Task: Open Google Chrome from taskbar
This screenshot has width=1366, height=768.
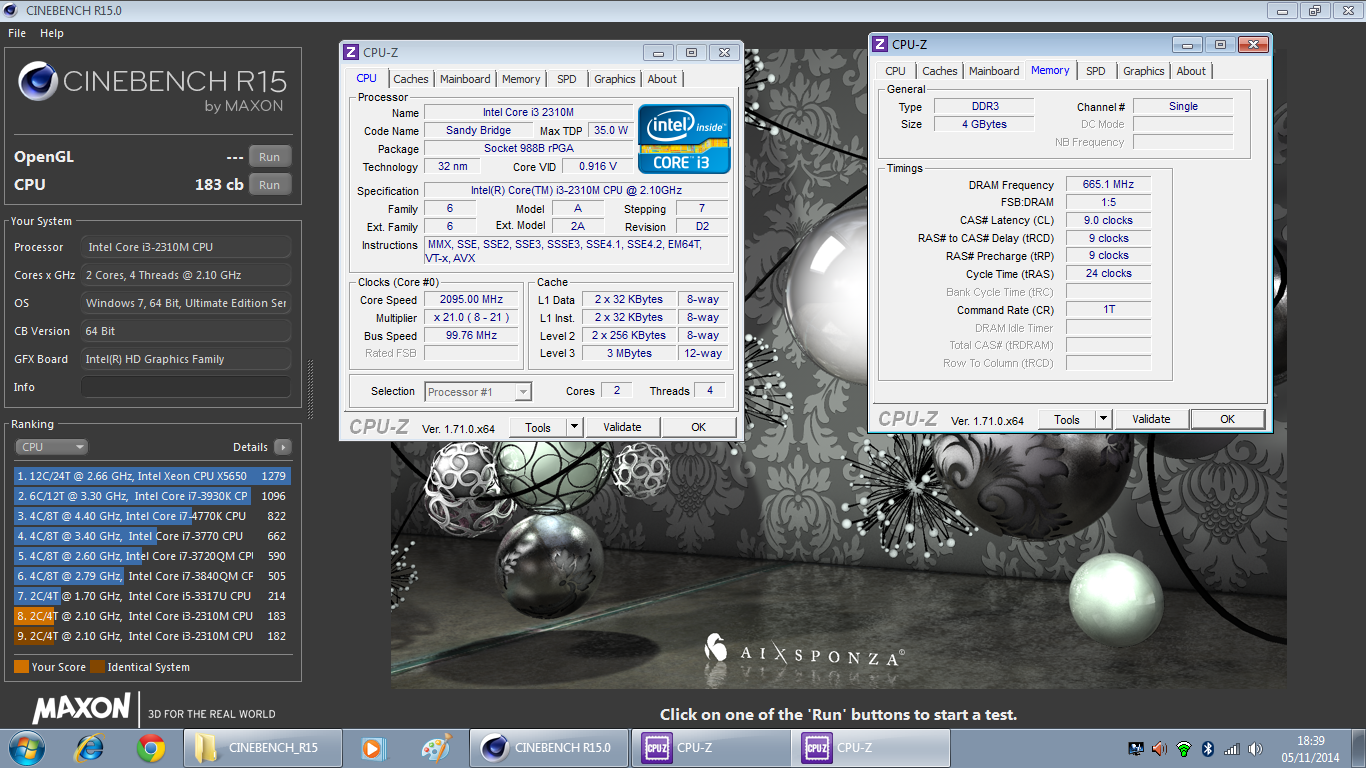Action: click(x=151, y=747)
